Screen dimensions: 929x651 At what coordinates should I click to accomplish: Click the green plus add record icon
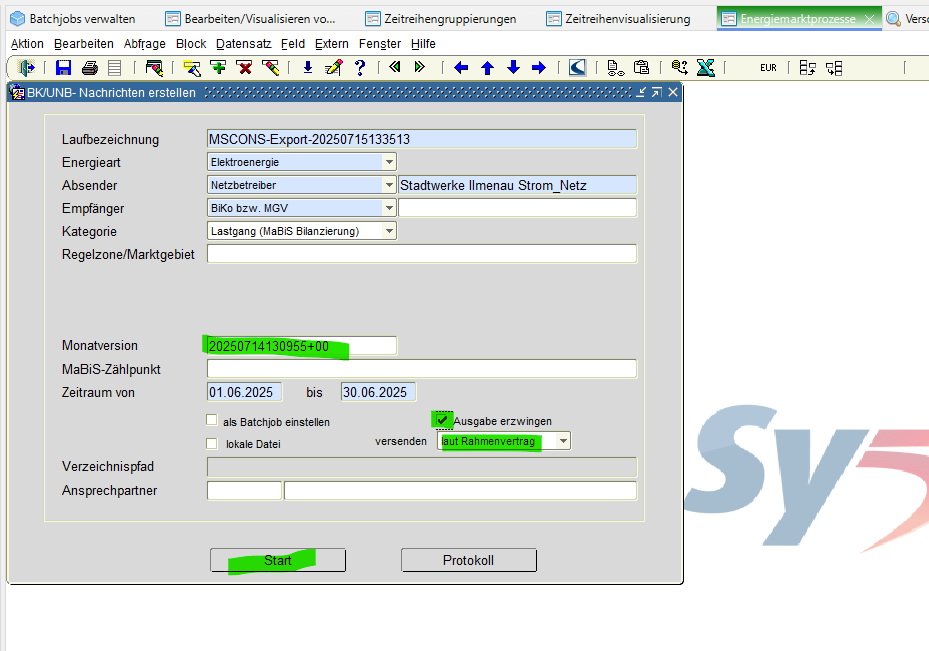[x=218, y=68]
